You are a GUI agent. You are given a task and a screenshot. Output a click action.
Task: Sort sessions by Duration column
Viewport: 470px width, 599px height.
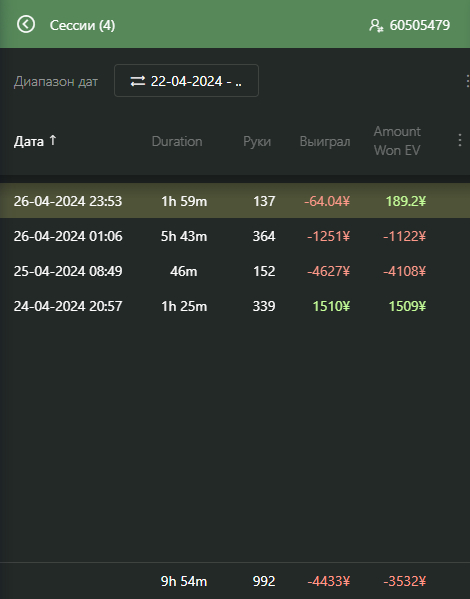[177, 141]
